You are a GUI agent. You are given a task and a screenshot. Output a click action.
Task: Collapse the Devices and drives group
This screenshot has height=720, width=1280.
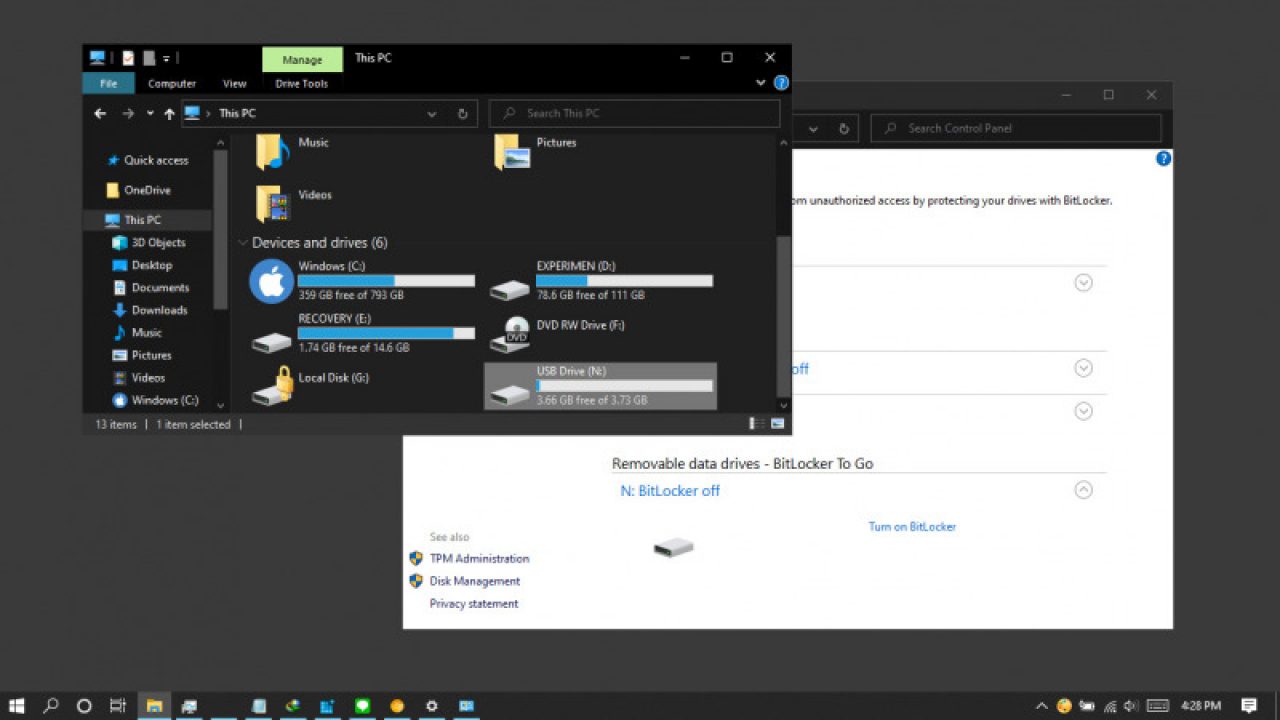[x=243, y=243]
